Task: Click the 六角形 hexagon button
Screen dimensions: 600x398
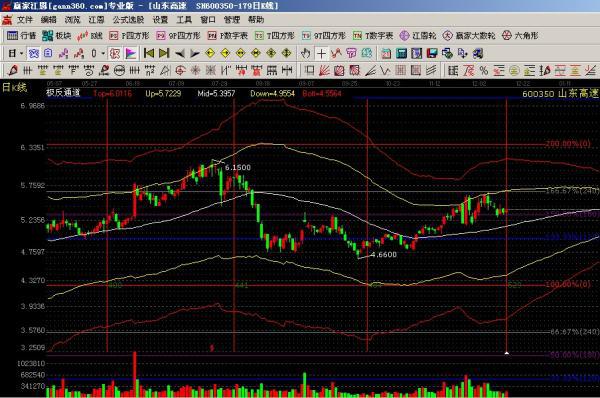Action: 520,36
